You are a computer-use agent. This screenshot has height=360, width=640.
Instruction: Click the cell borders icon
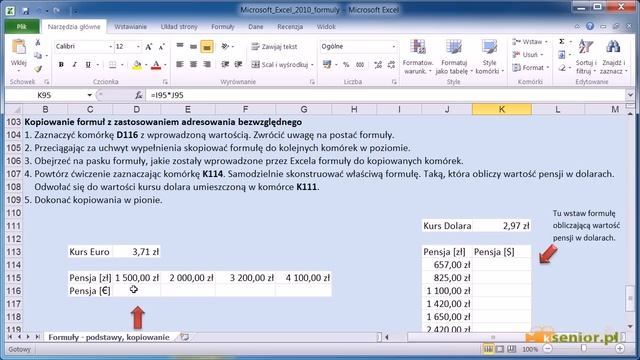click(112, 64)
